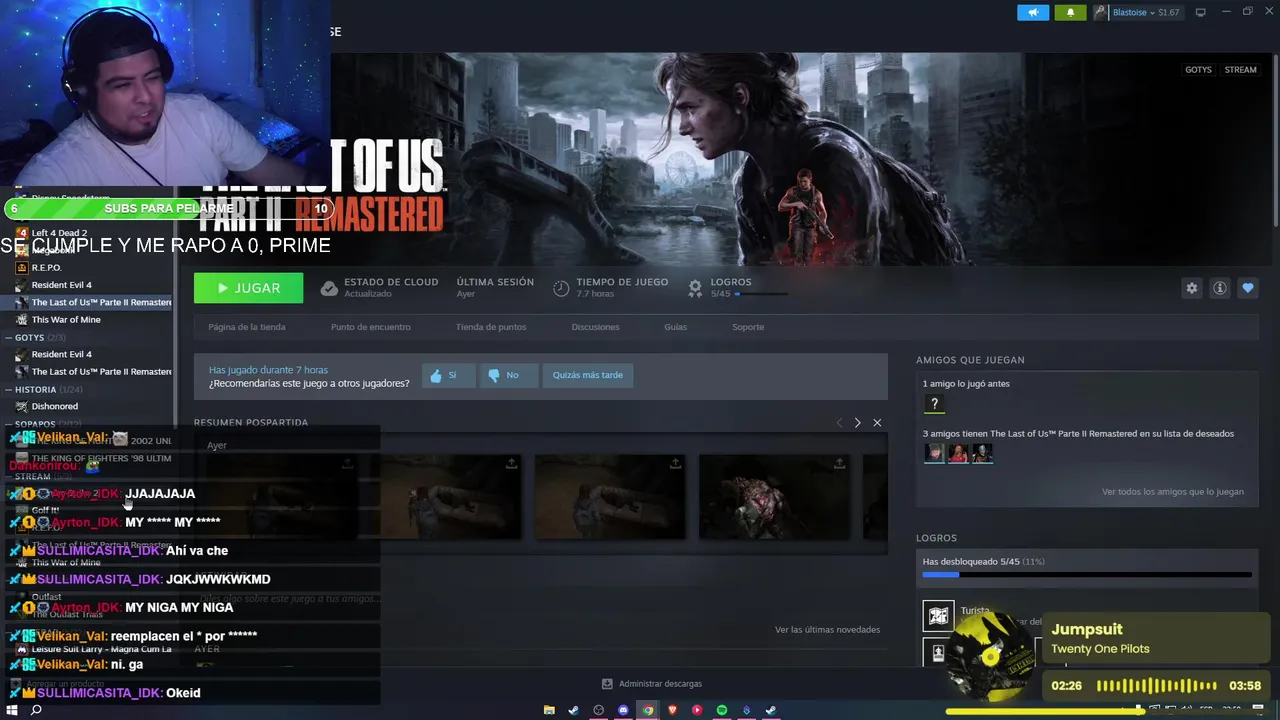Click the Windows taskbar search icon

click(x=36, y=710)
